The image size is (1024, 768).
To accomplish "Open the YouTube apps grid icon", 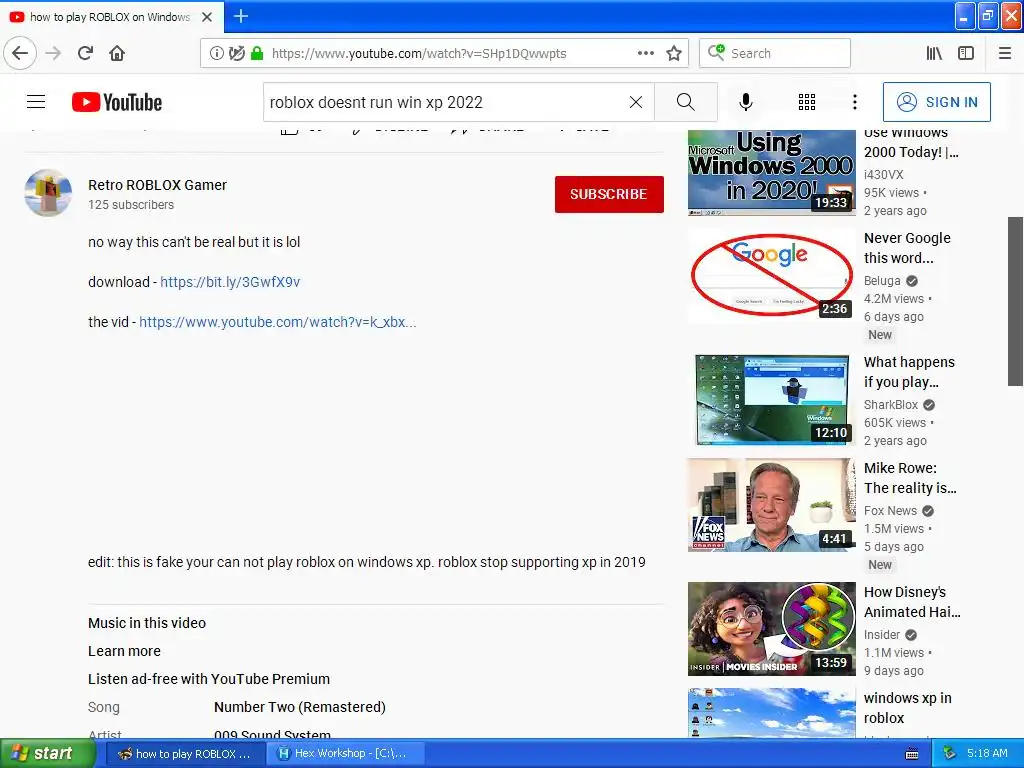I will click(807, 102).
